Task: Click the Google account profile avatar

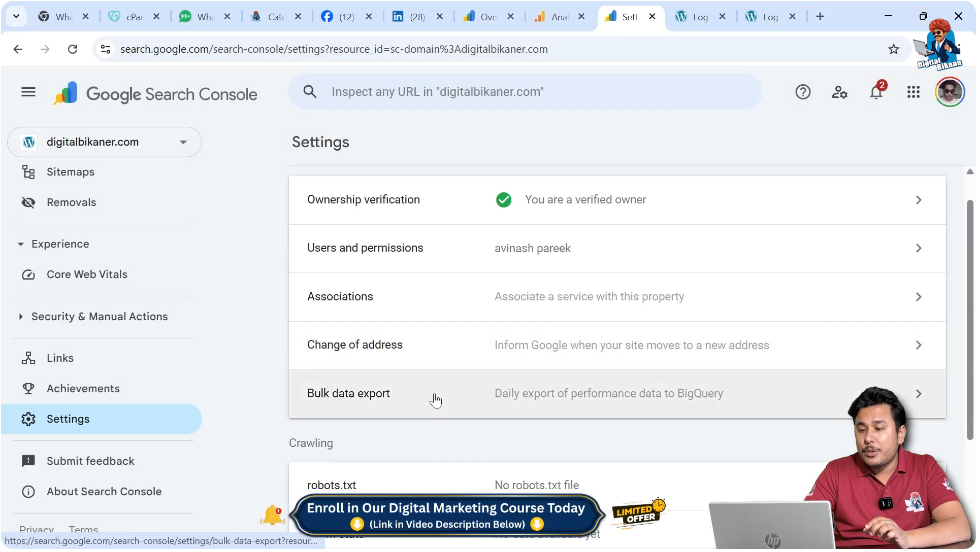Action: click(x=949, y=92)
